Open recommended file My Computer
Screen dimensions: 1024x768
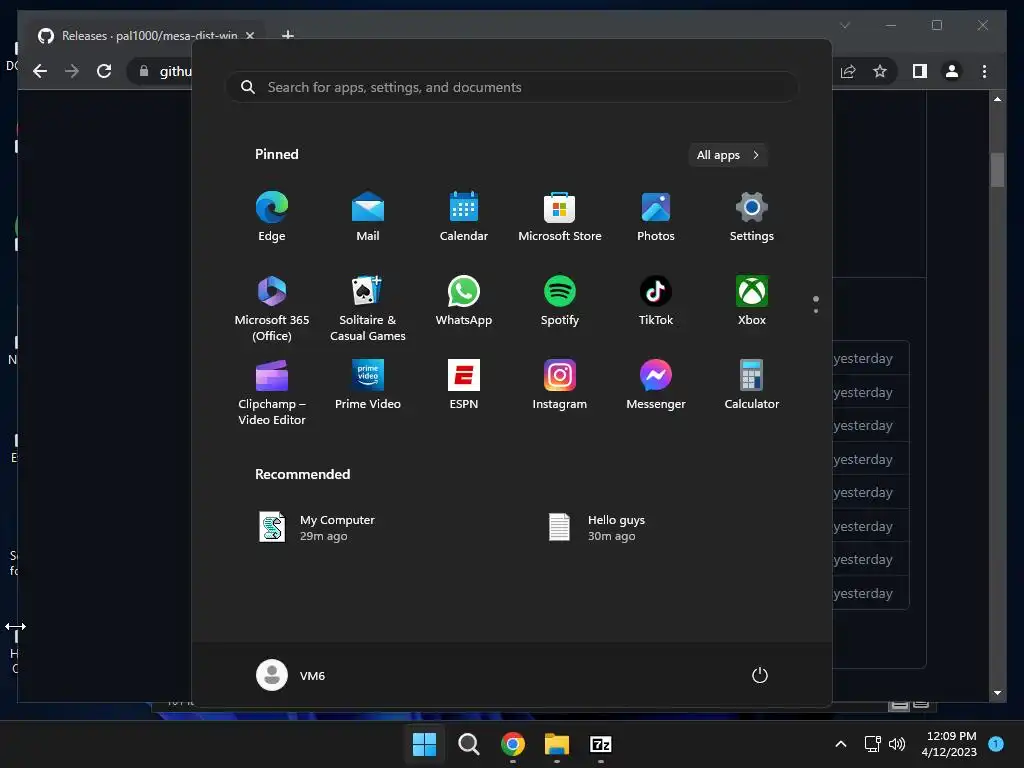coord(317,528)
